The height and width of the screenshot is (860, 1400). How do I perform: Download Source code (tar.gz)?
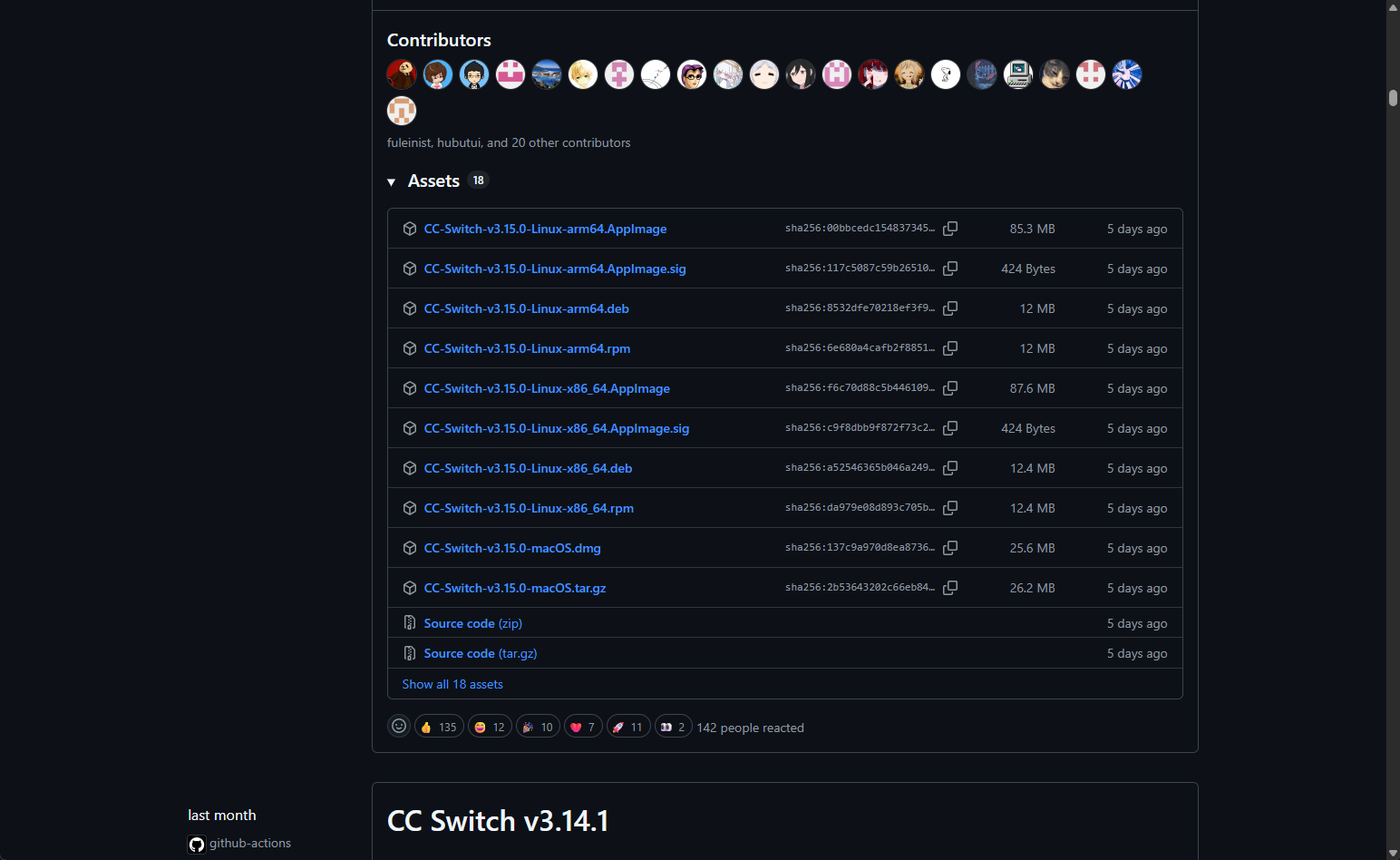[x=481, y=653]
